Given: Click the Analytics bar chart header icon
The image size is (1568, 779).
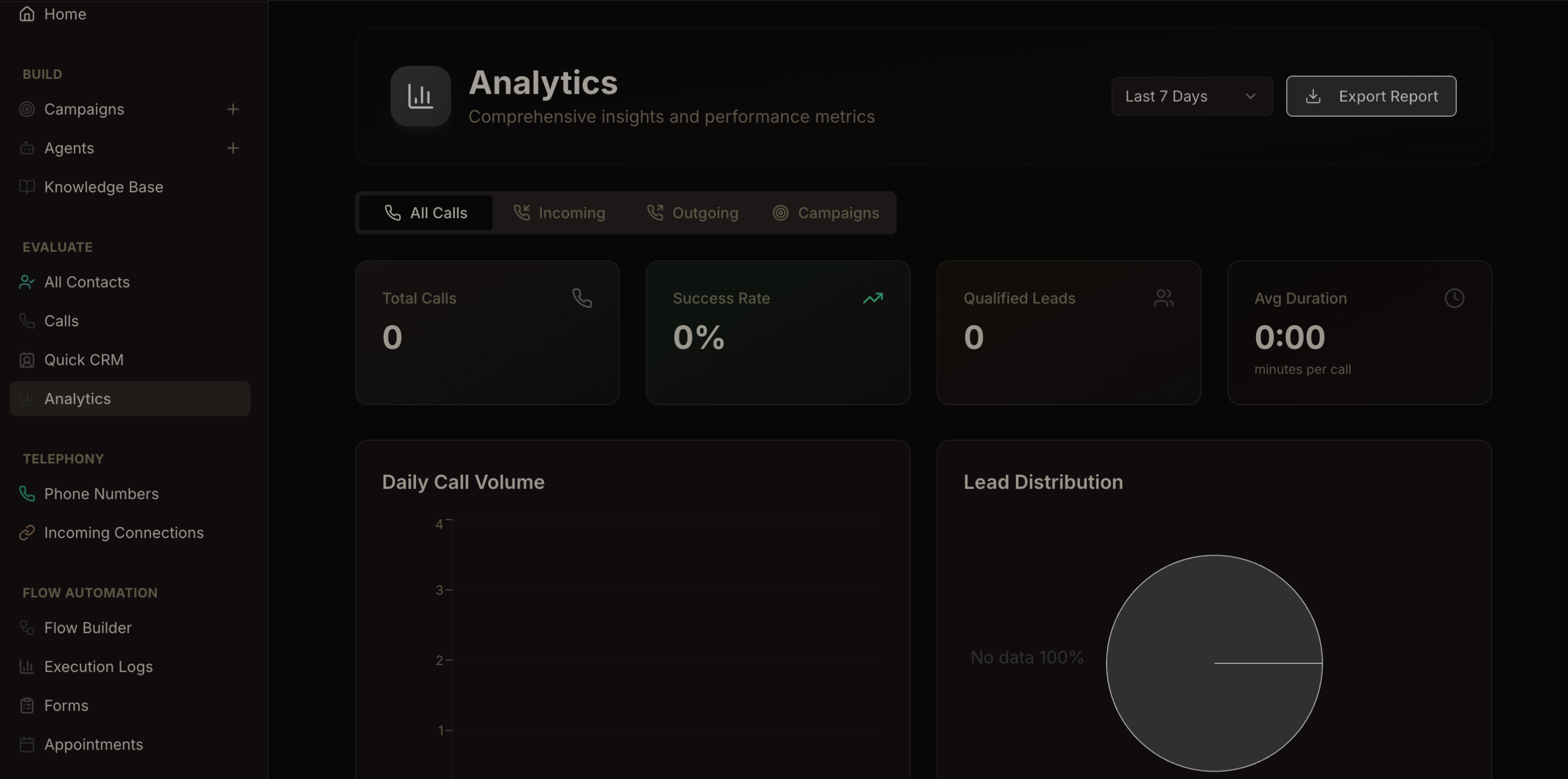Looking at the screenshot, I should pyautogui.click(x=420, y=96).
